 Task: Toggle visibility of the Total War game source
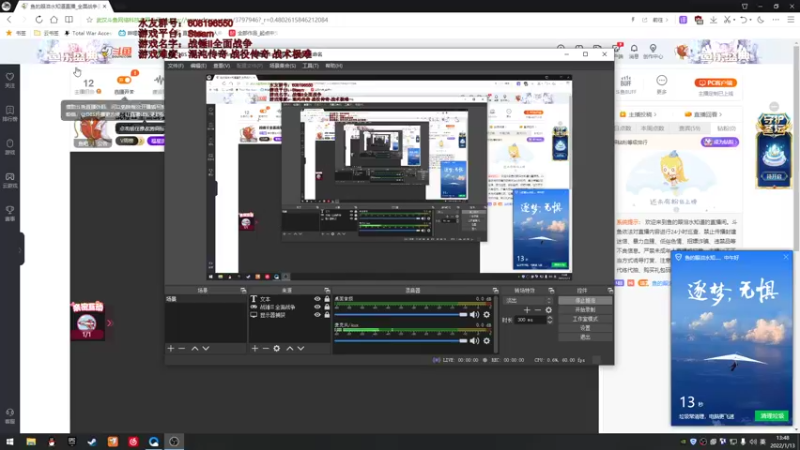[317, 307]
